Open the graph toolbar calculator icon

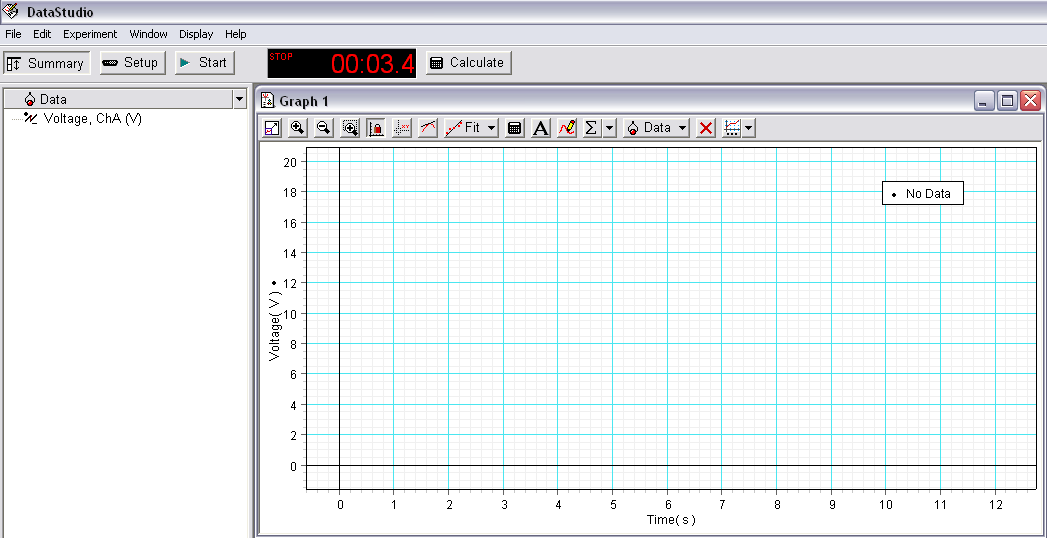(x=514, y=127)
